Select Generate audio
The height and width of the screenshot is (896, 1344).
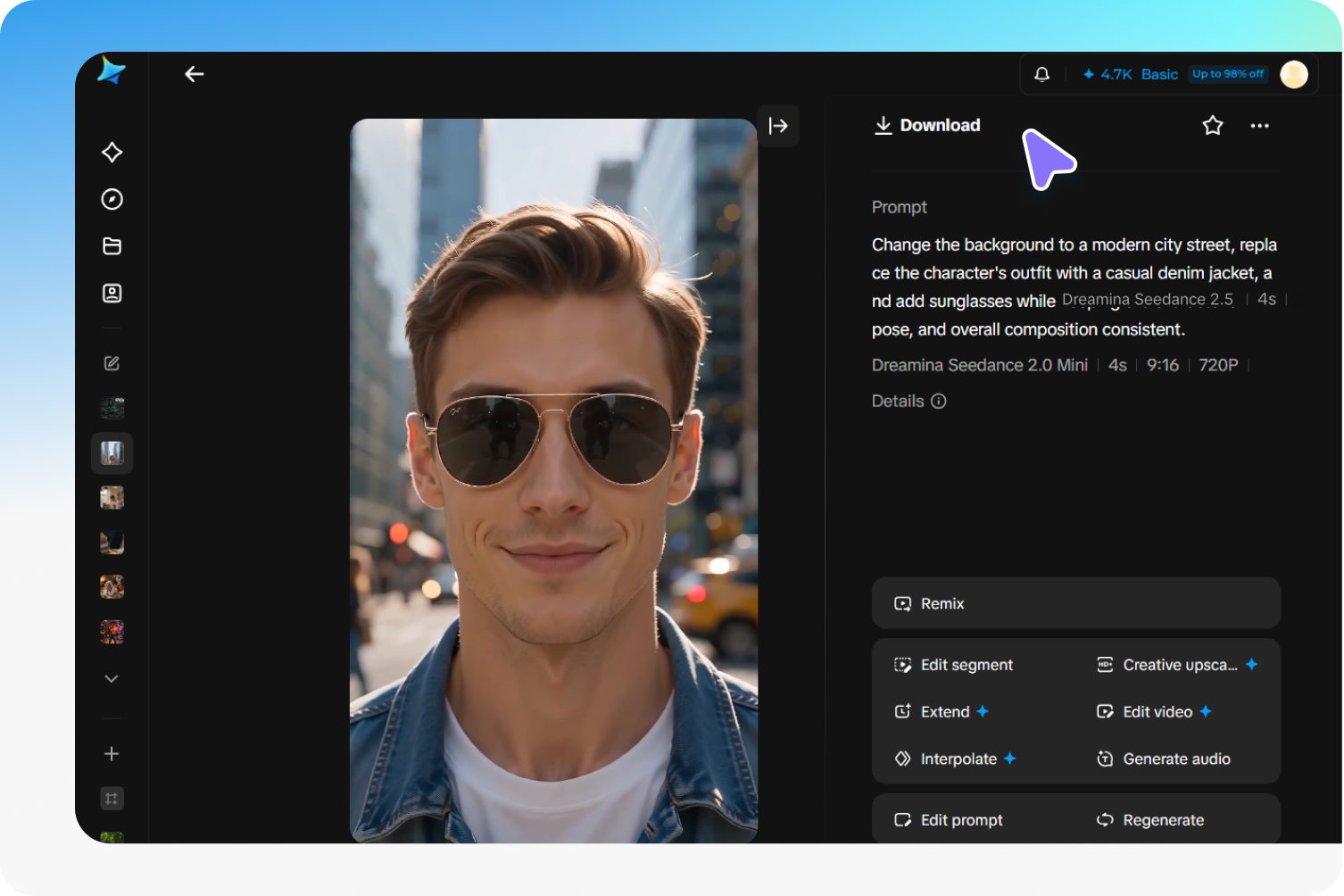click(1163, 759)
